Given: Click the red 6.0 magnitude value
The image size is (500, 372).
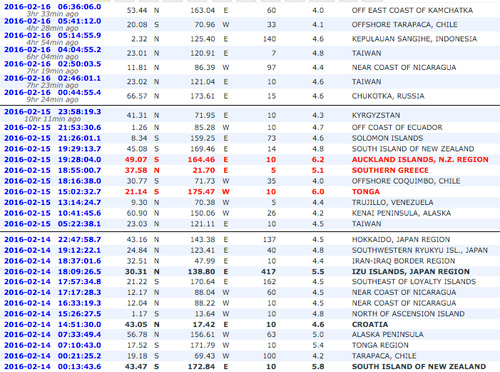Looking at the screenshot, I should [x=318, y=191].
